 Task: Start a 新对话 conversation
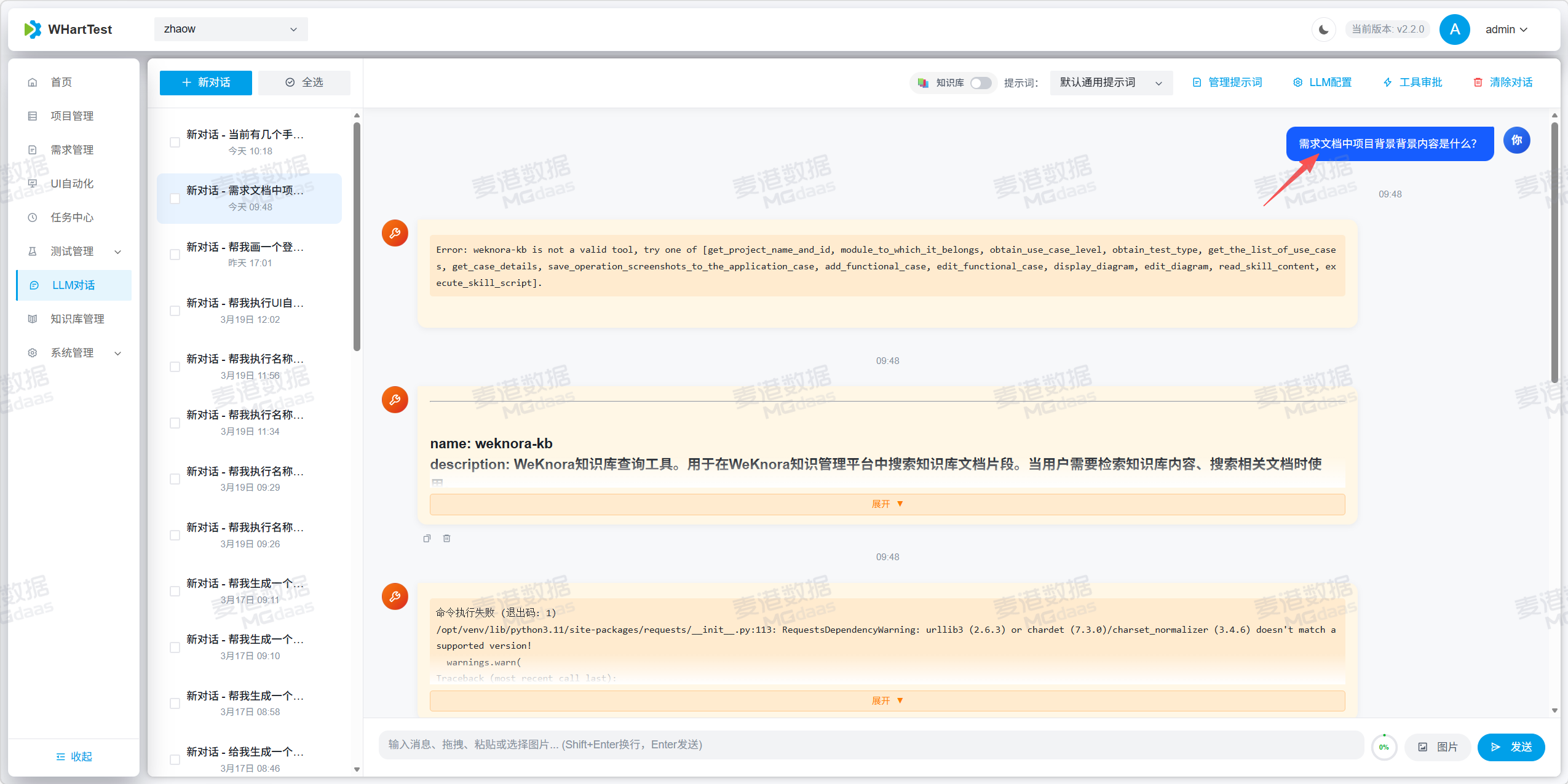(205, 82)
